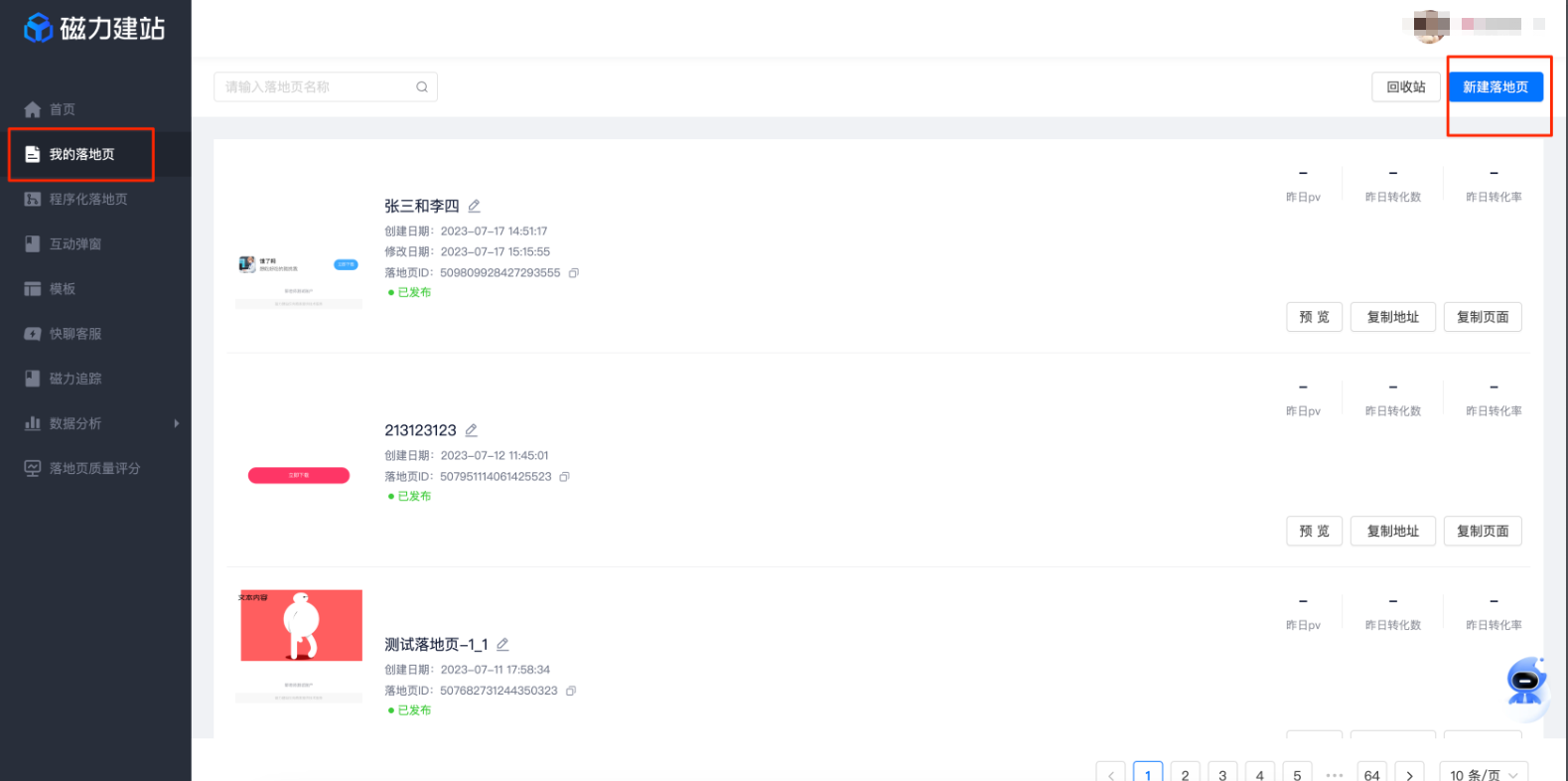Click the search magnifier icon
This screenshot has height=781, width=1568.
(x=422, y=87)
